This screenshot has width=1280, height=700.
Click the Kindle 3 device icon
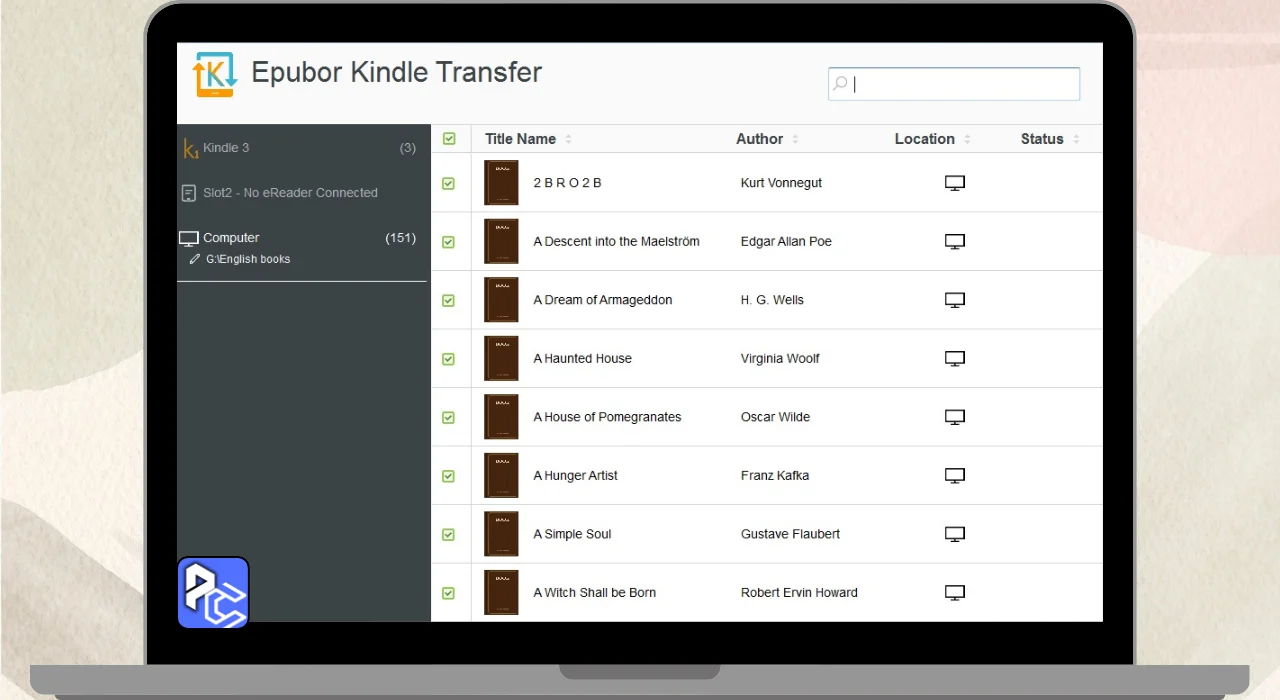coord(190,148)
